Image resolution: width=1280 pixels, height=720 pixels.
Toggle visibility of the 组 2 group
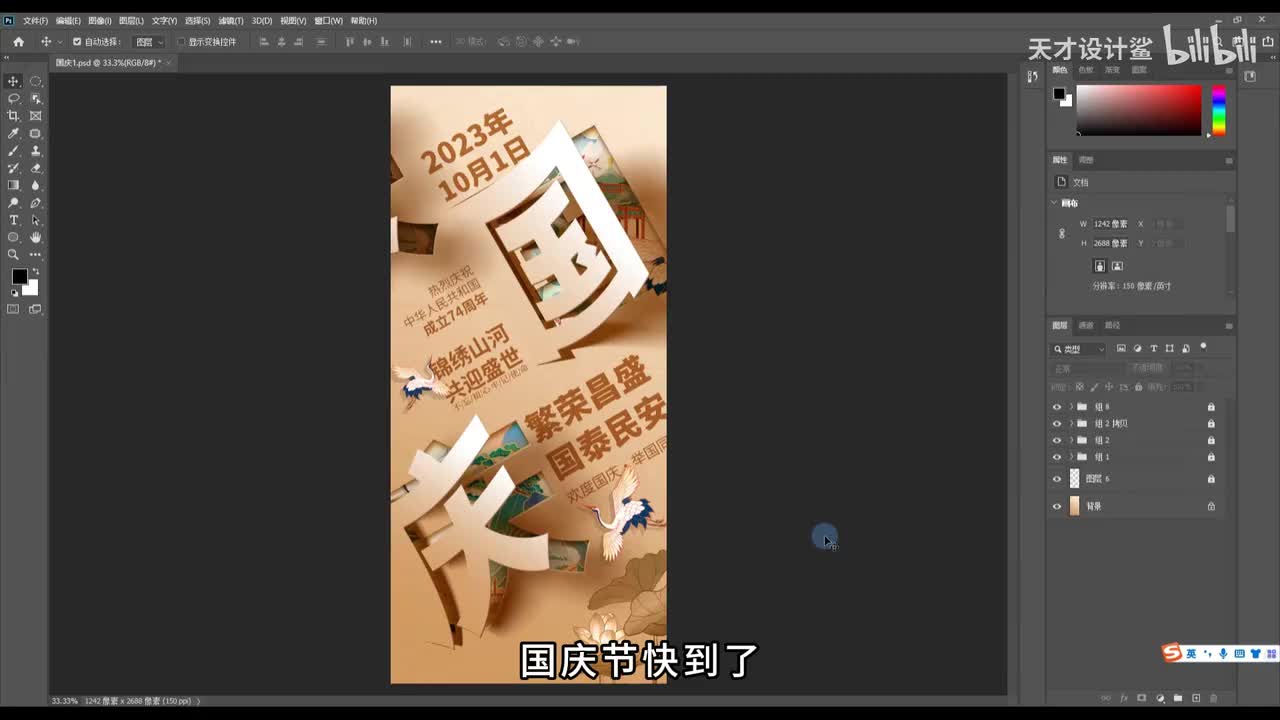point(1057,440)
